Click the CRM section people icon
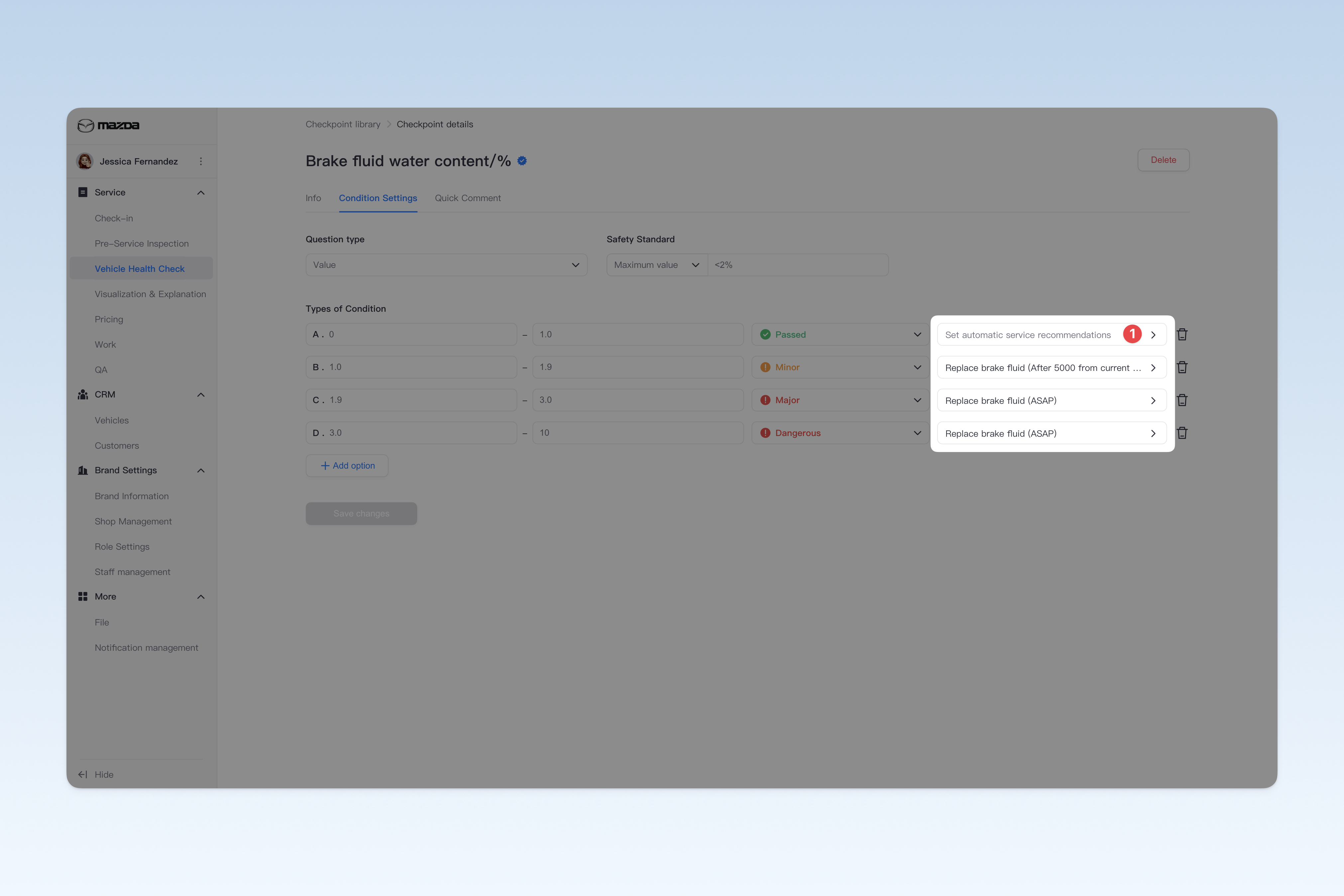 (83, 394)
